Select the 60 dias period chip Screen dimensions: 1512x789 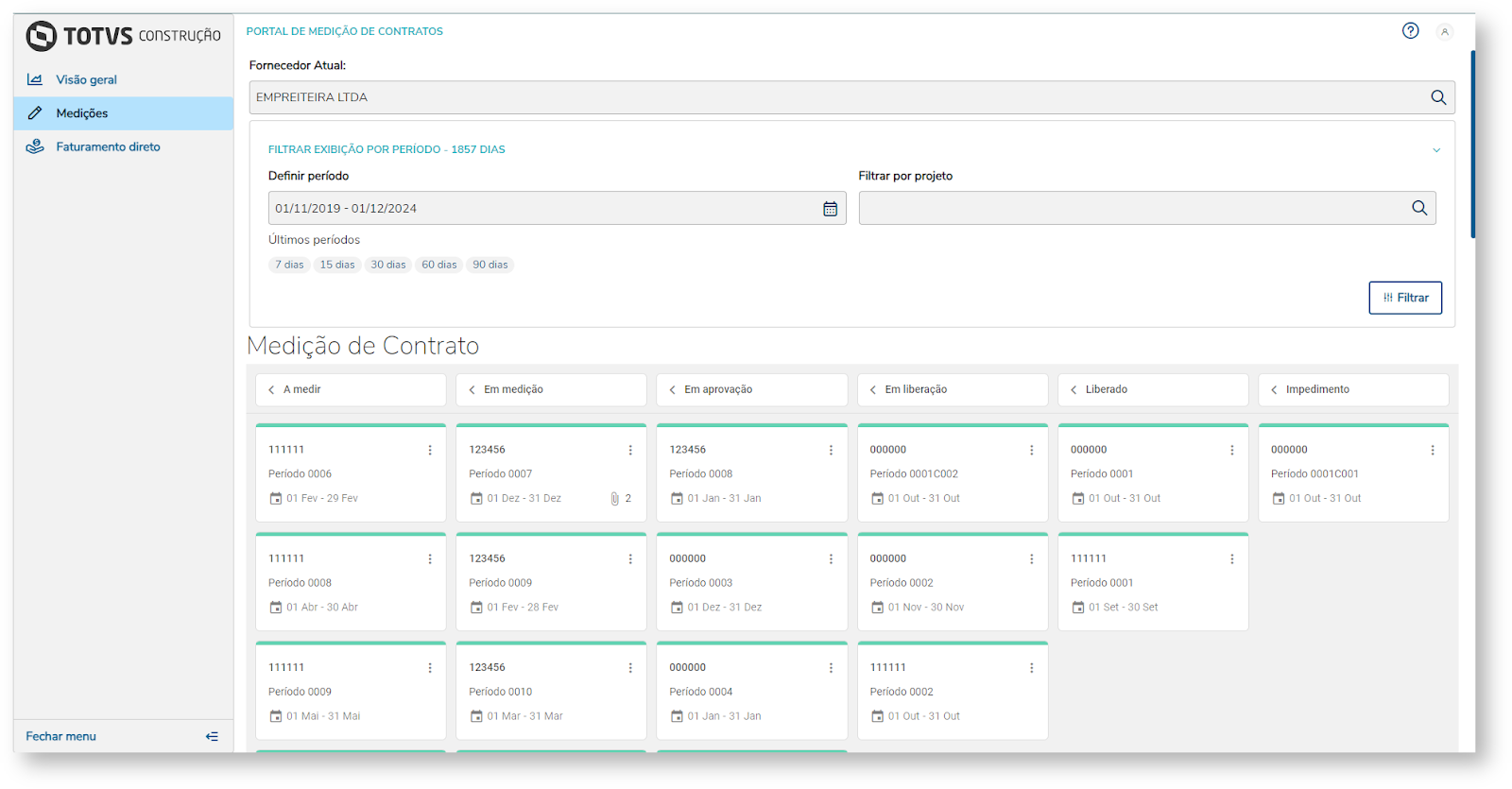[x=439, y=266]
